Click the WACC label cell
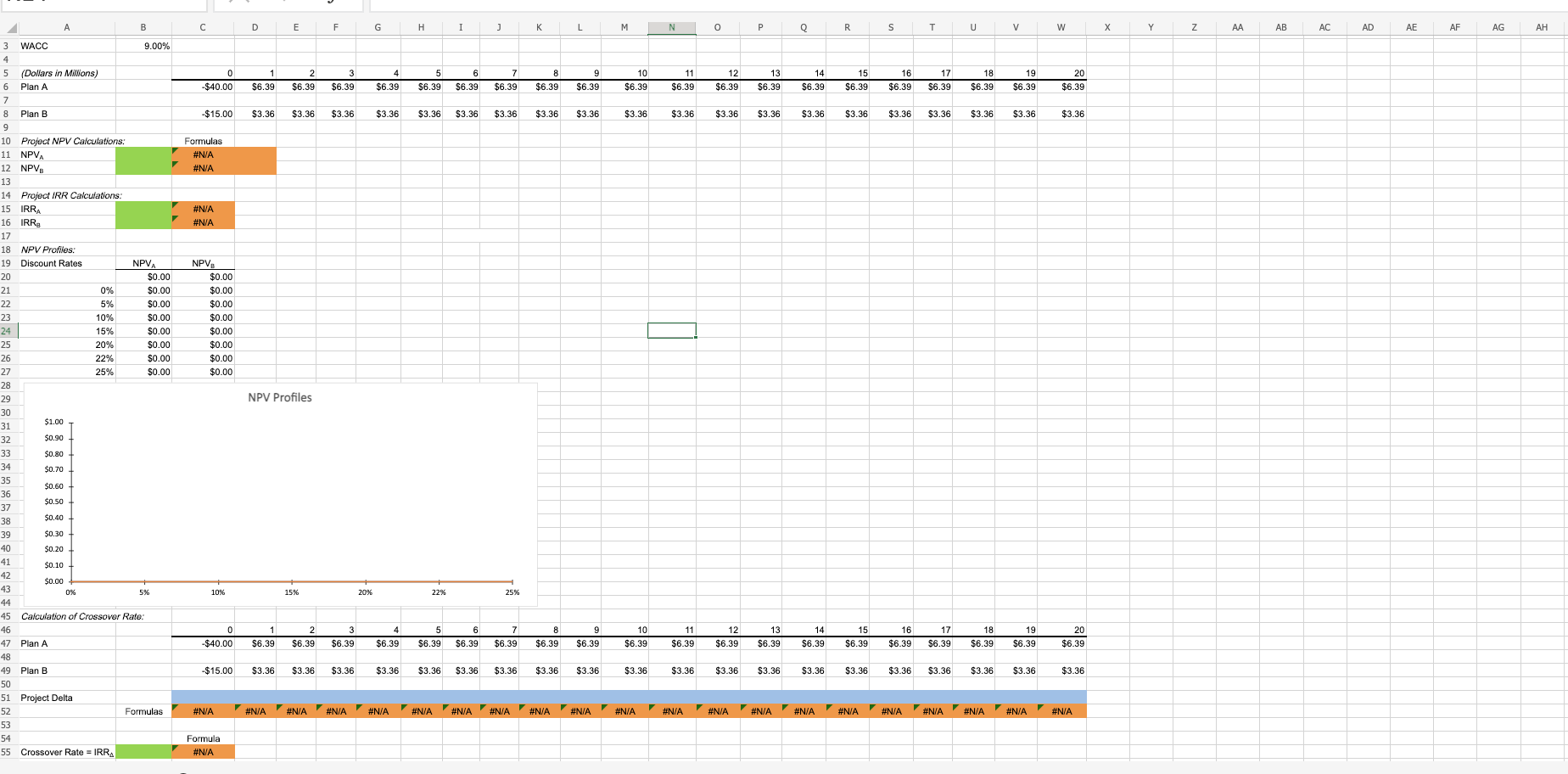Screen dimensions: 1568x774 point(67,46)
